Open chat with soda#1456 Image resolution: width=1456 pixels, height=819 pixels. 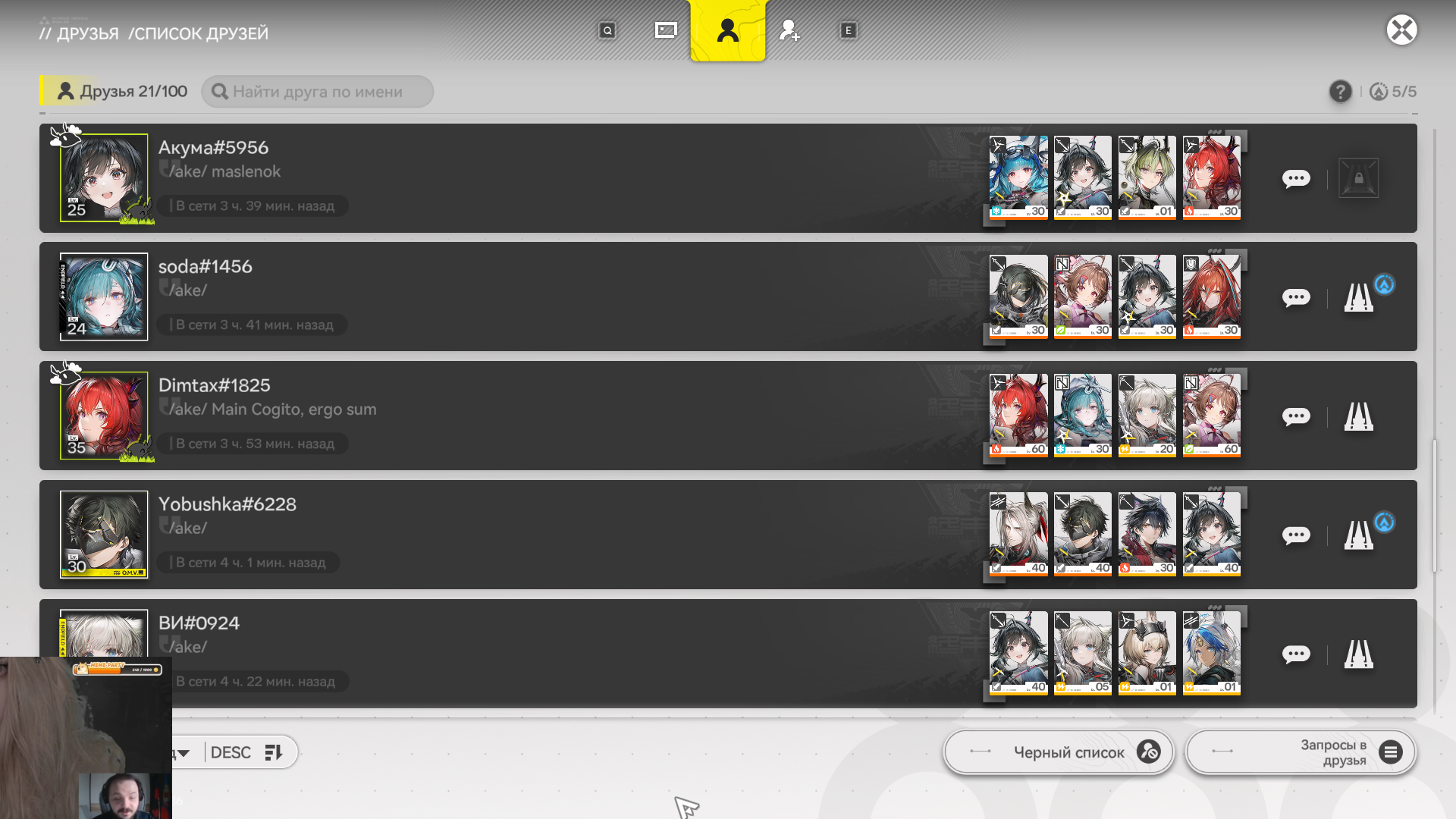click(x=1296, y=297)
